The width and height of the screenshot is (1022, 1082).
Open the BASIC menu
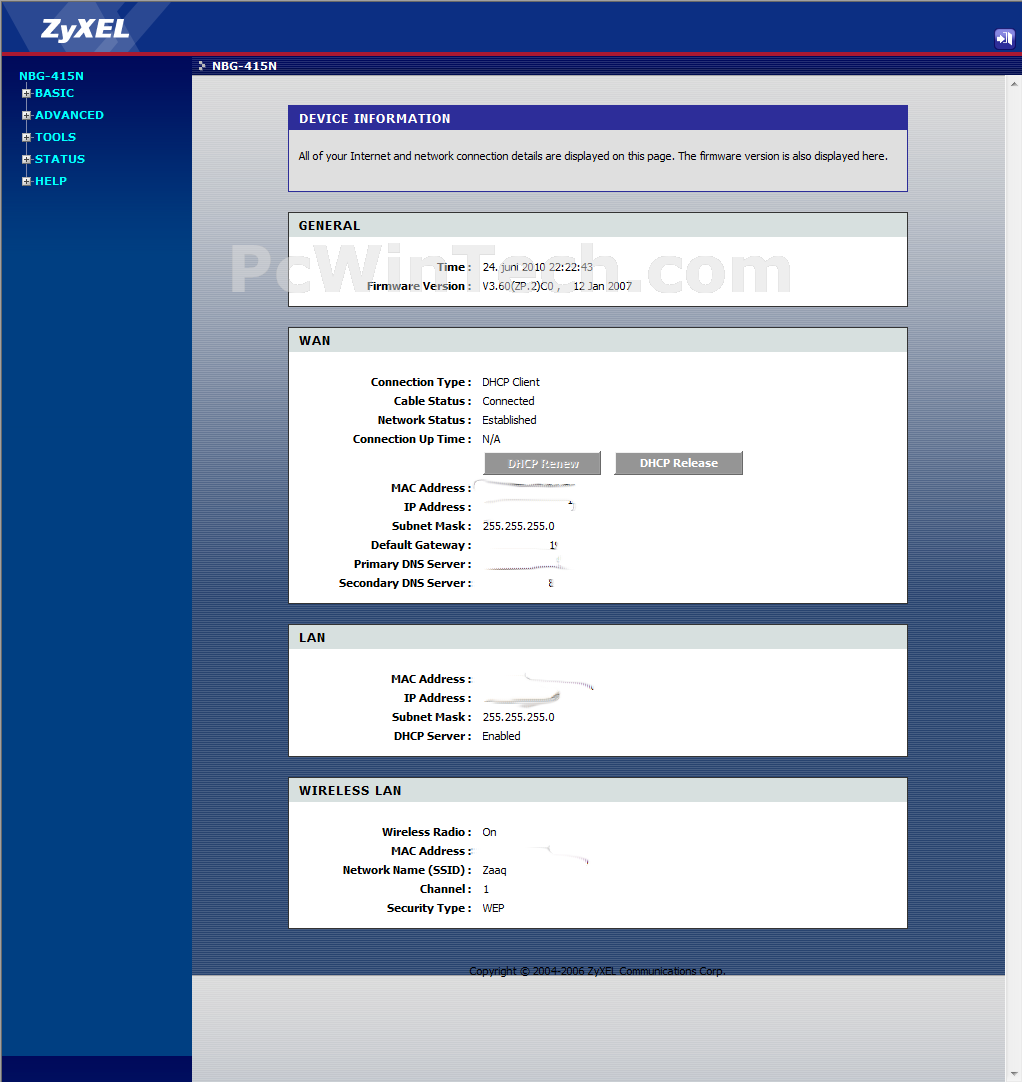[x=55, y=93]
